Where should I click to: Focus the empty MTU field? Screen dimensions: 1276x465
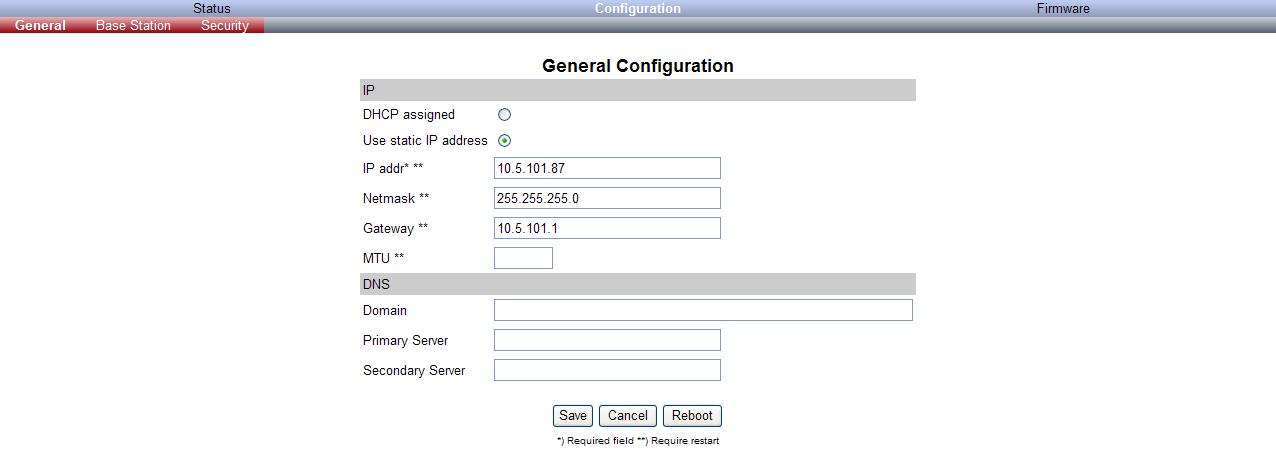[x=523, y=258]
